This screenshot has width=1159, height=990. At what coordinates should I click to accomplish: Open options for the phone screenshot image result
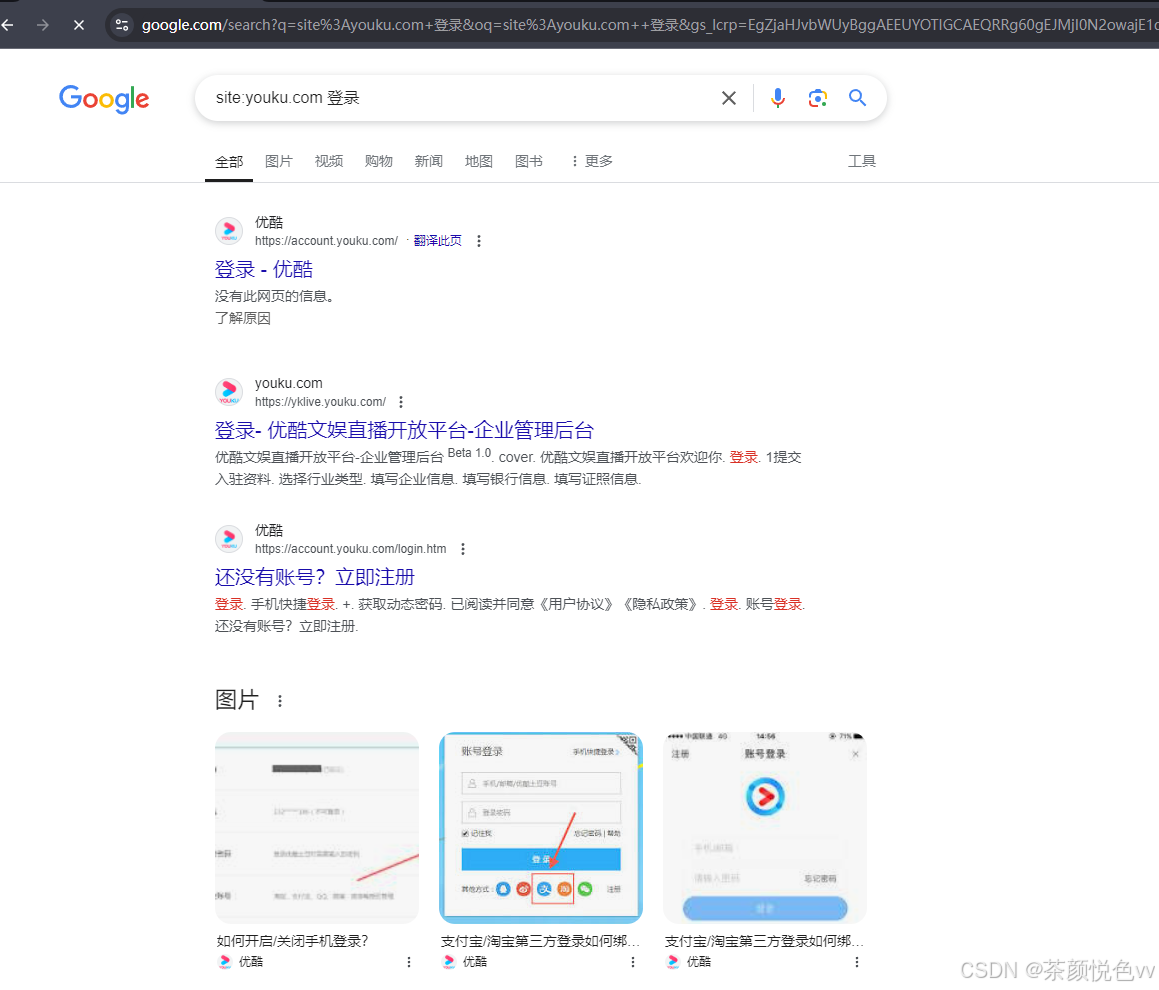click(857, 962)
